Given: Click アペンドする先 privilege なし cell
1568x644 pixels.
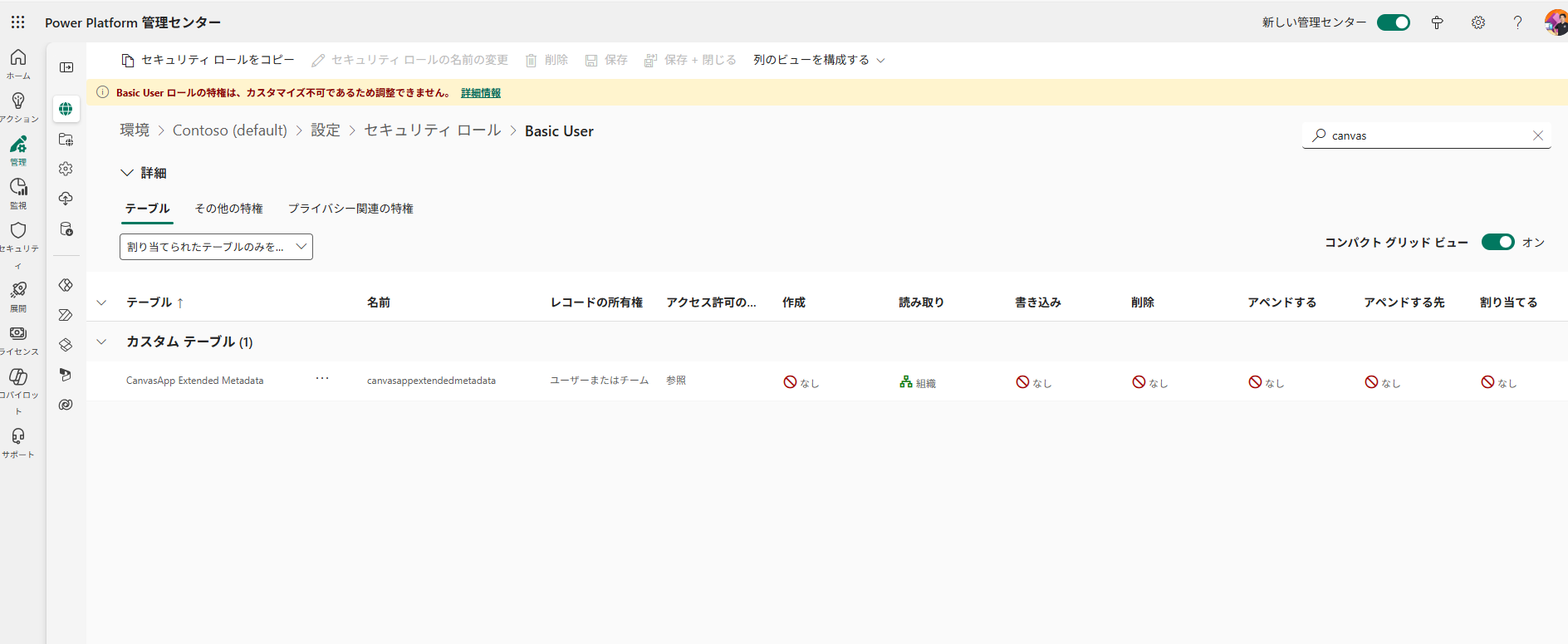Looking at the screenshot, I should (x=1382, y=382).
